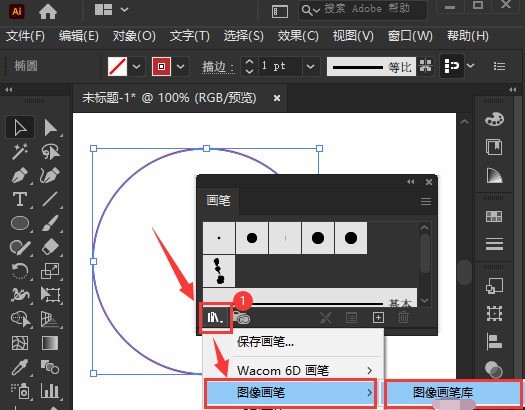Select the Magic Wand tool
Screen dimensions: 525x410
(20, 152)
